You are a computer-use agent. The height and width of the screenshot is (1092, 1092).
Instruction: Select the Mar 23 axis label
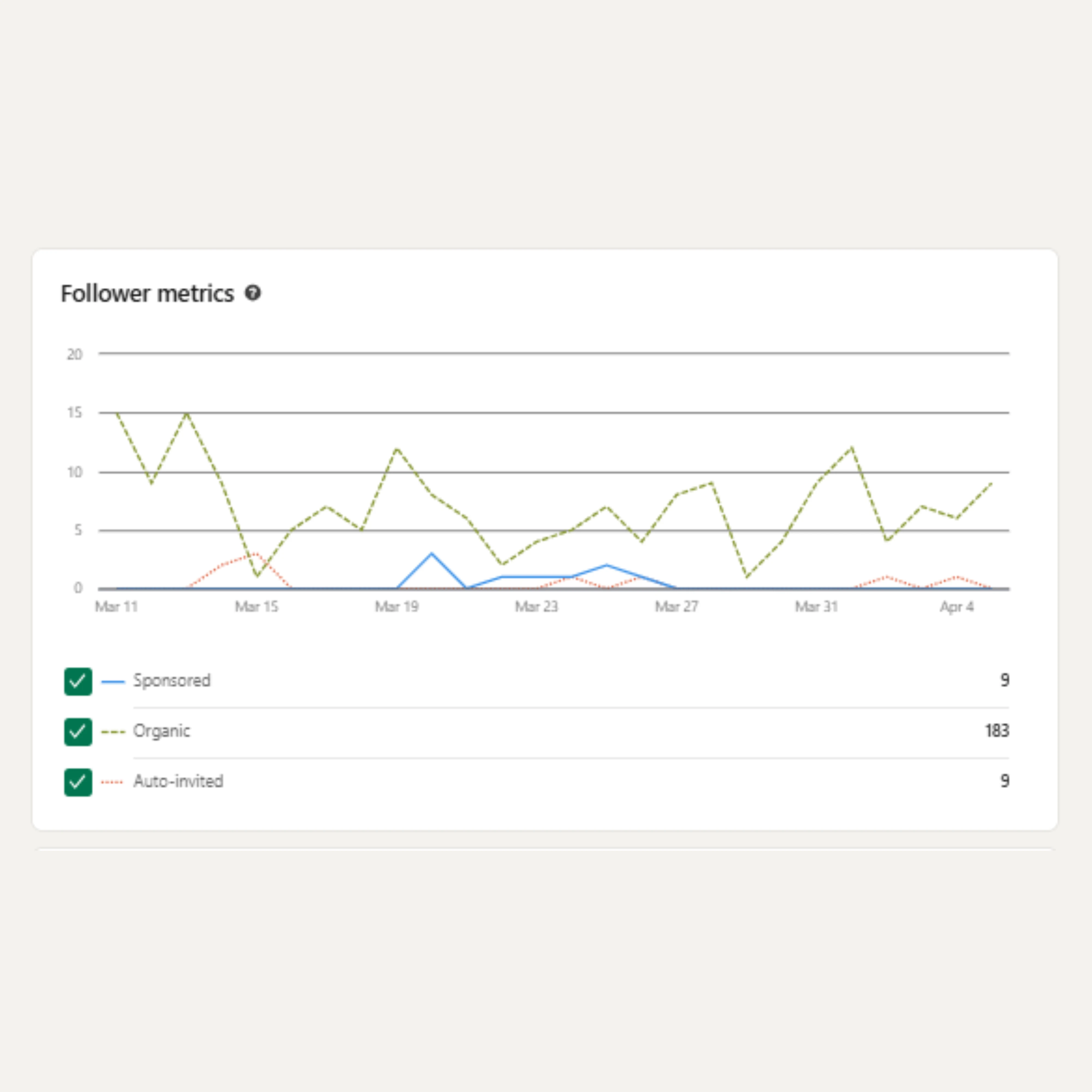pyautogui.click(x=536, y=607)
